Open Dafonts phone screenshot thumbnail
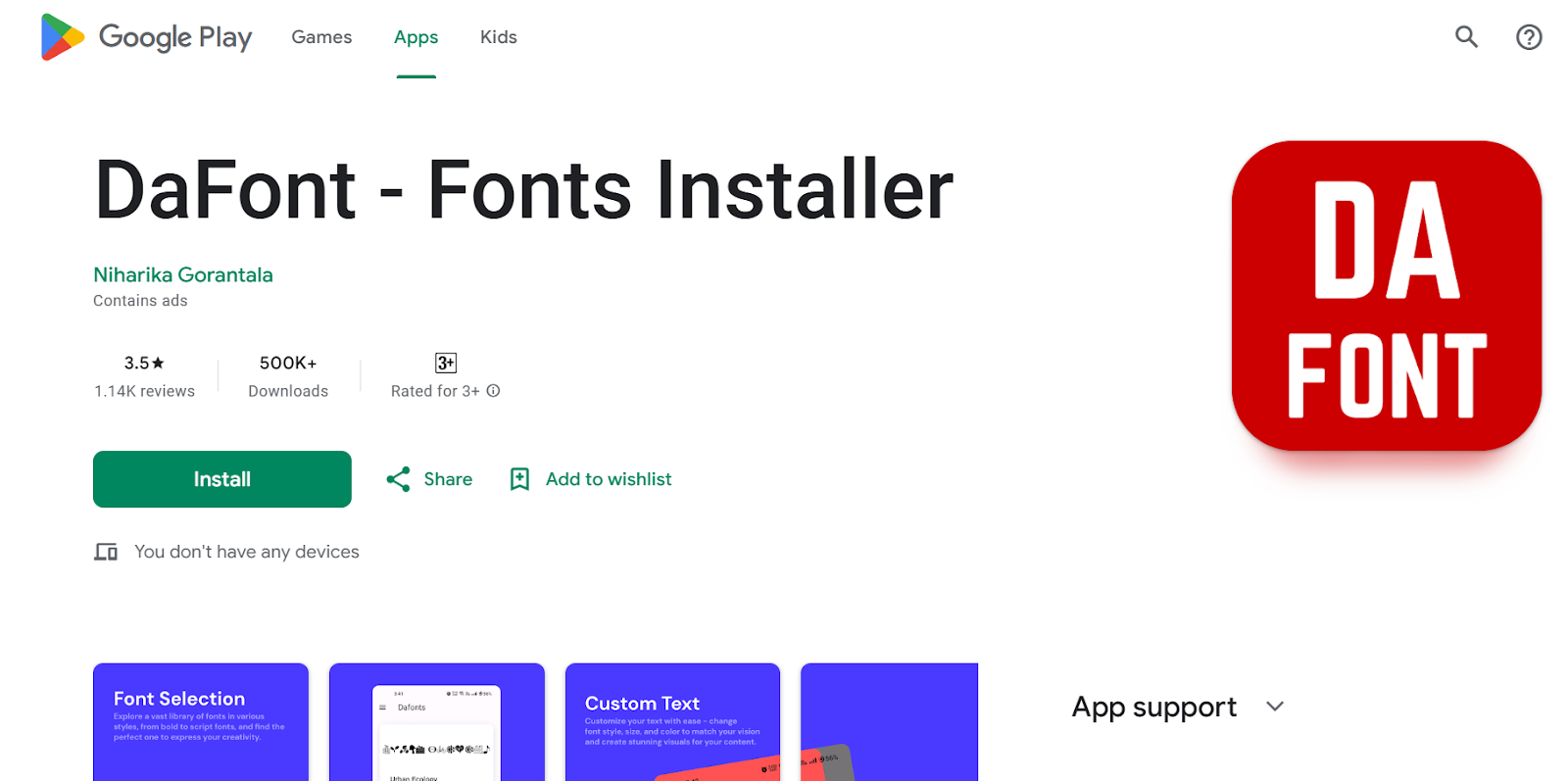The height and width of the screenshot is (781, 1568). pos(437,722)
